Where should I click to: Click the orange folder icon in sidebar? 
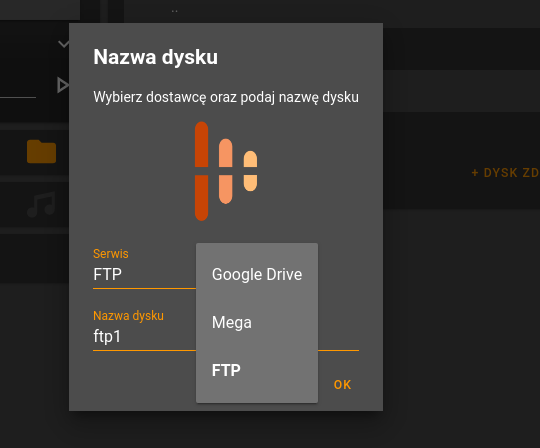point(41,152)
